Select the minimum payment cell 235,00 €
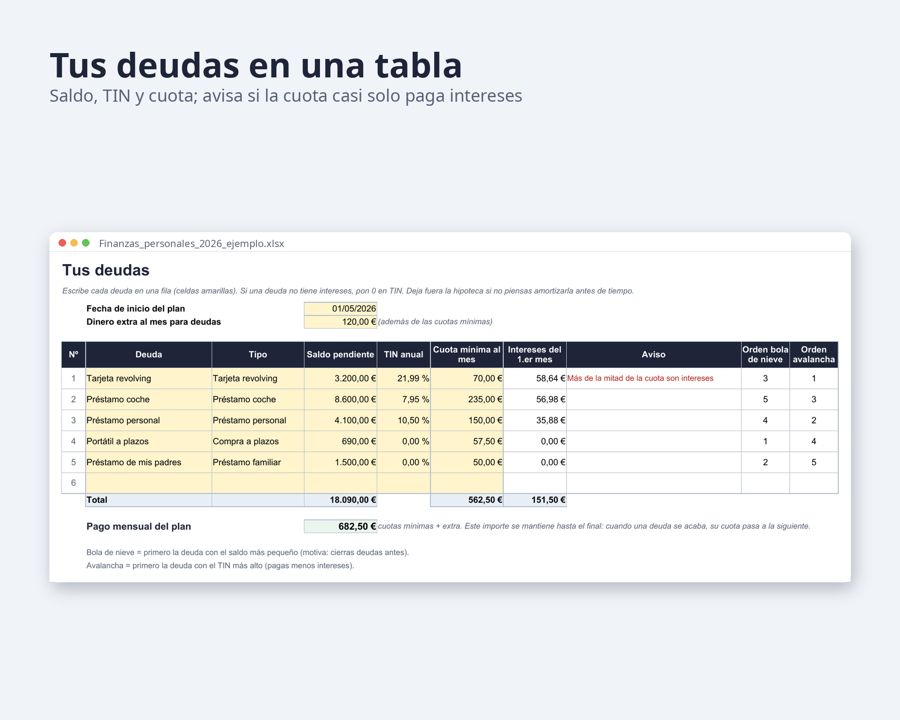This screenshot has width=900, height=720. pos(467,399)
